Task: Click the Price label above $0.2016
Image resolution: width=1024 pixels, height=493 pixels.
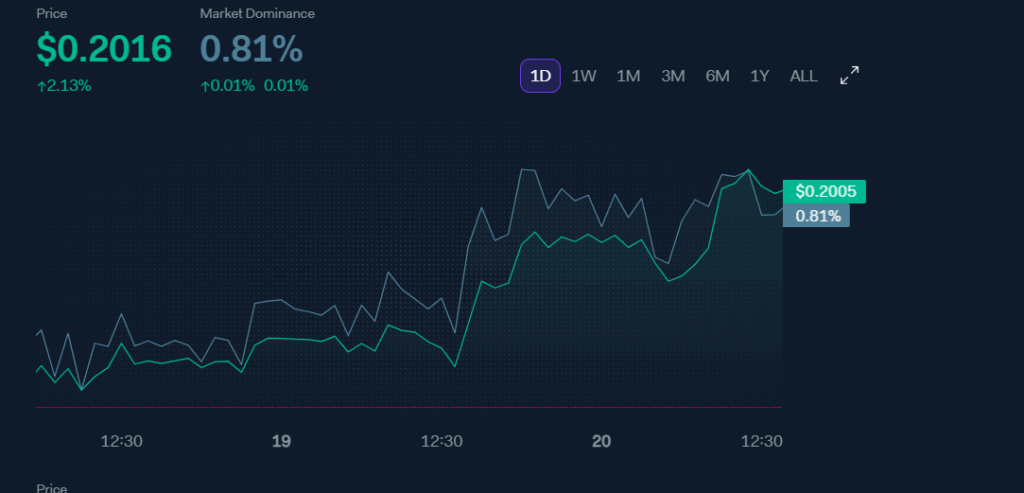Action: click(x=53, y=14)
